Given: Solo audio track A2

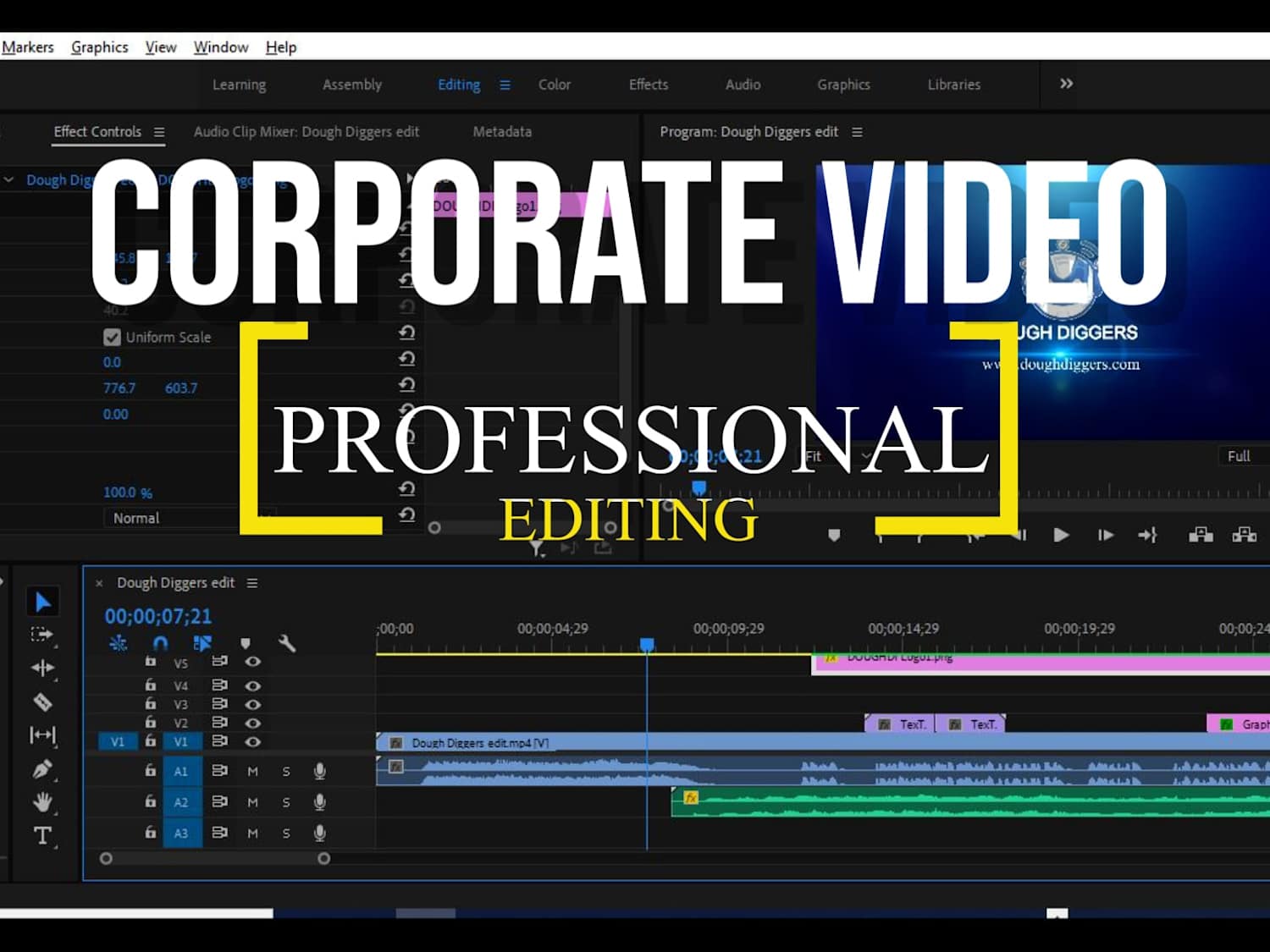Looking at the screenshot, I should pyautogui.click(x=286, y=802).
